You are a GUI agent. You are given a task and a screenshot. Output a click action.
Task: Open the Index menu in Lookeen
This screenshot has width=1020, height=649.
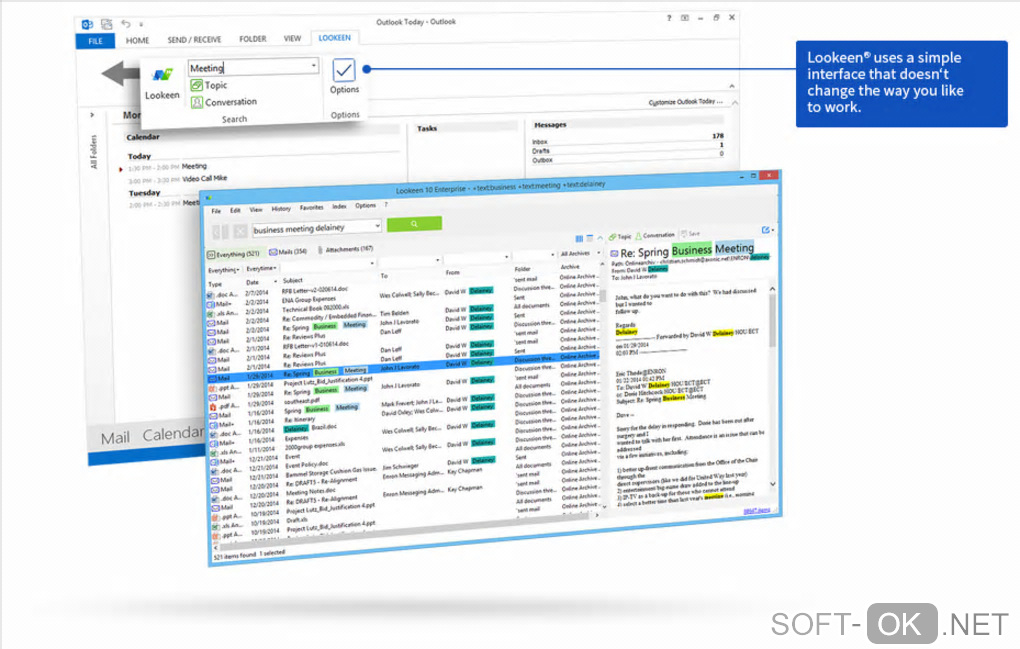click(x=339, y=206)
